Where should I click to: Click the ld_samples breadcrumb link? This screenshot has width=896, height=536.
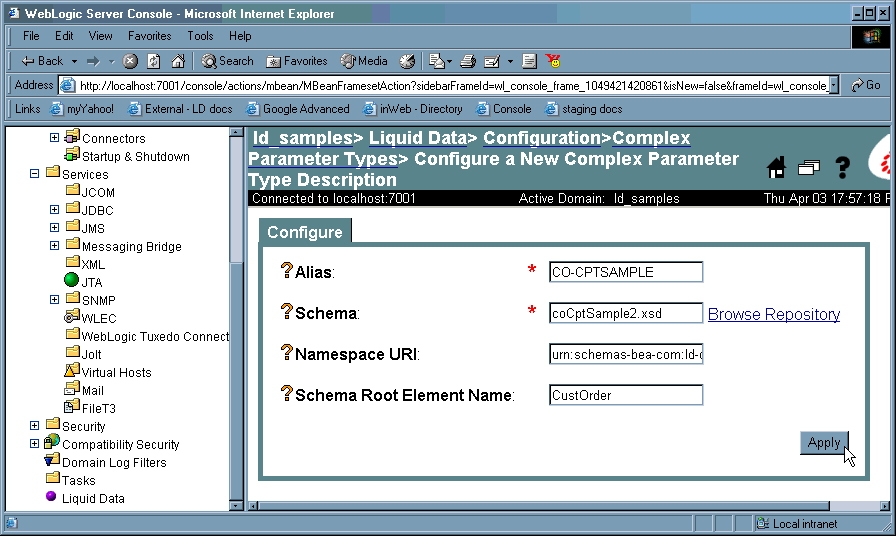302,138
